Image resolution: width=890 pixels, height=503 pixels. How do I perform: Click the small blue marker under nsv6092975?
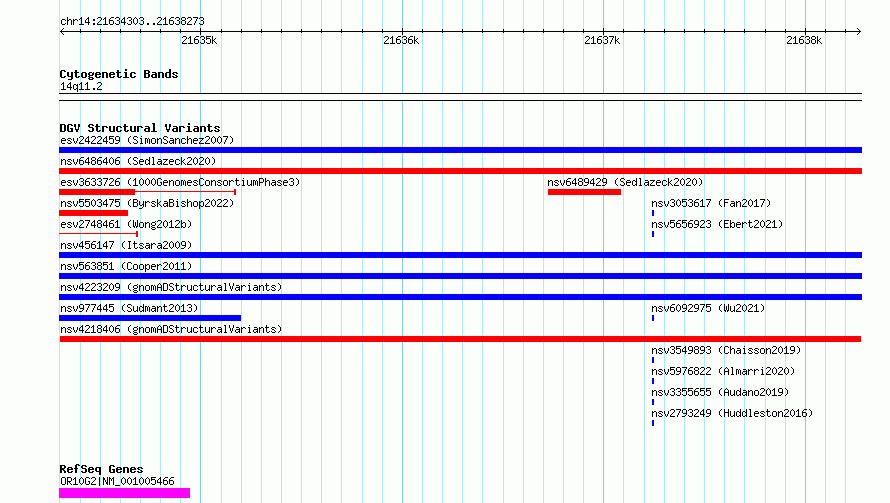653,318
